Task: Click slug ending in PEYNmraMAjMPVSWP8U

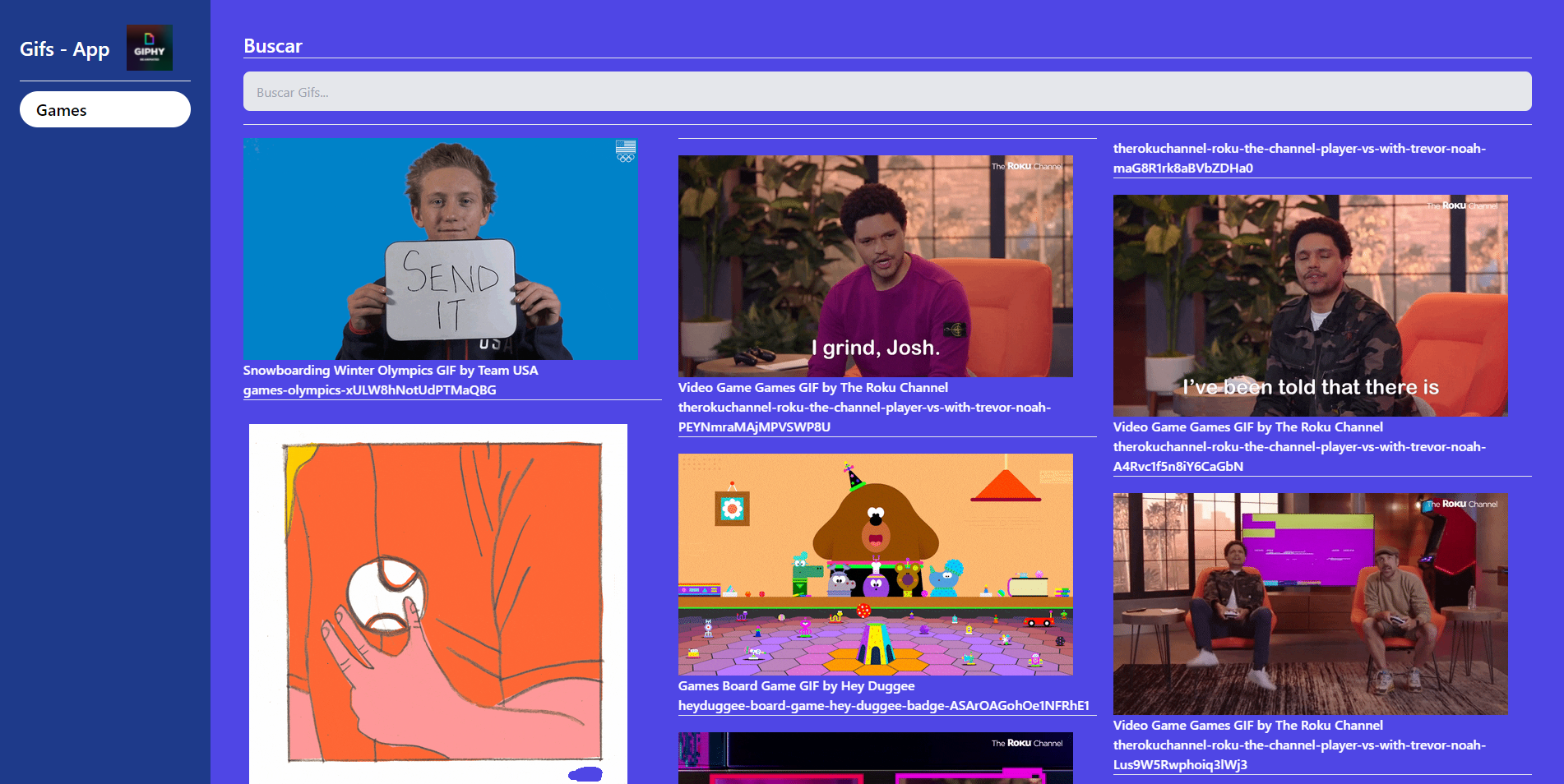Action: 864,417
